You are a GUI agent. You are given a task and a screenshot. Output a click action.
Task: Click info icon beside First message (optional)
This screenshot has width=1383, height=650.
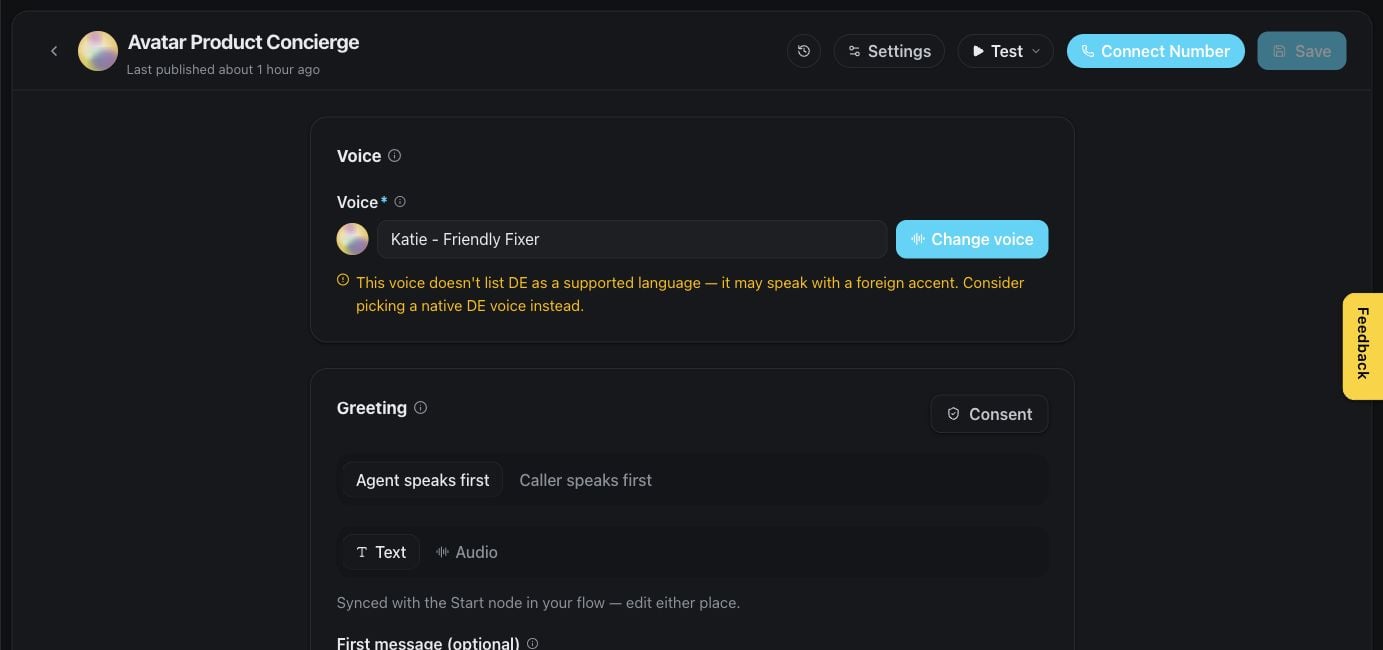[x=532, y=644]
